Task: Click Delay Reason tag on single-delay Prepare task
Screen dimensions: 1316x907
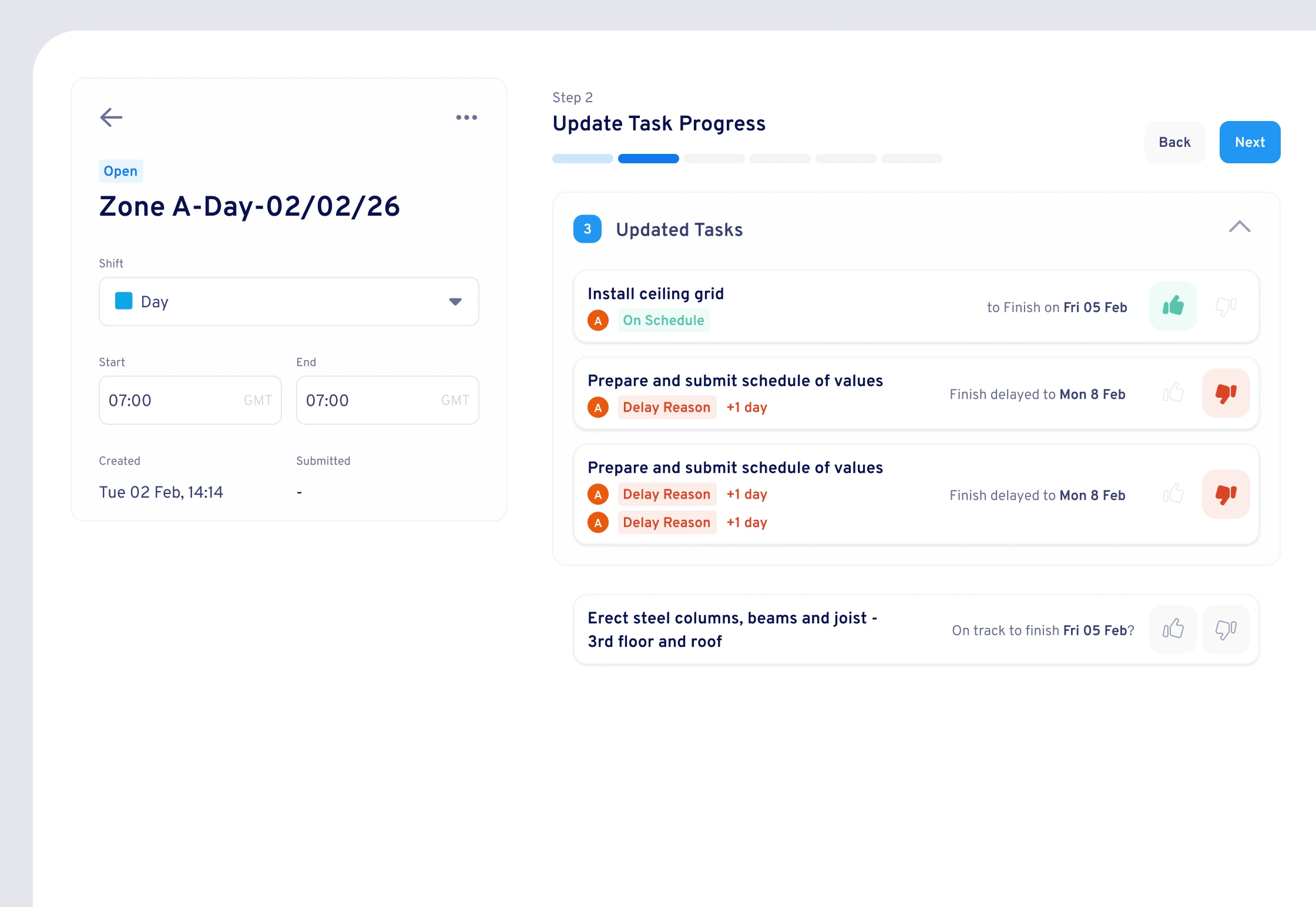Action: [x=667, y=407]
